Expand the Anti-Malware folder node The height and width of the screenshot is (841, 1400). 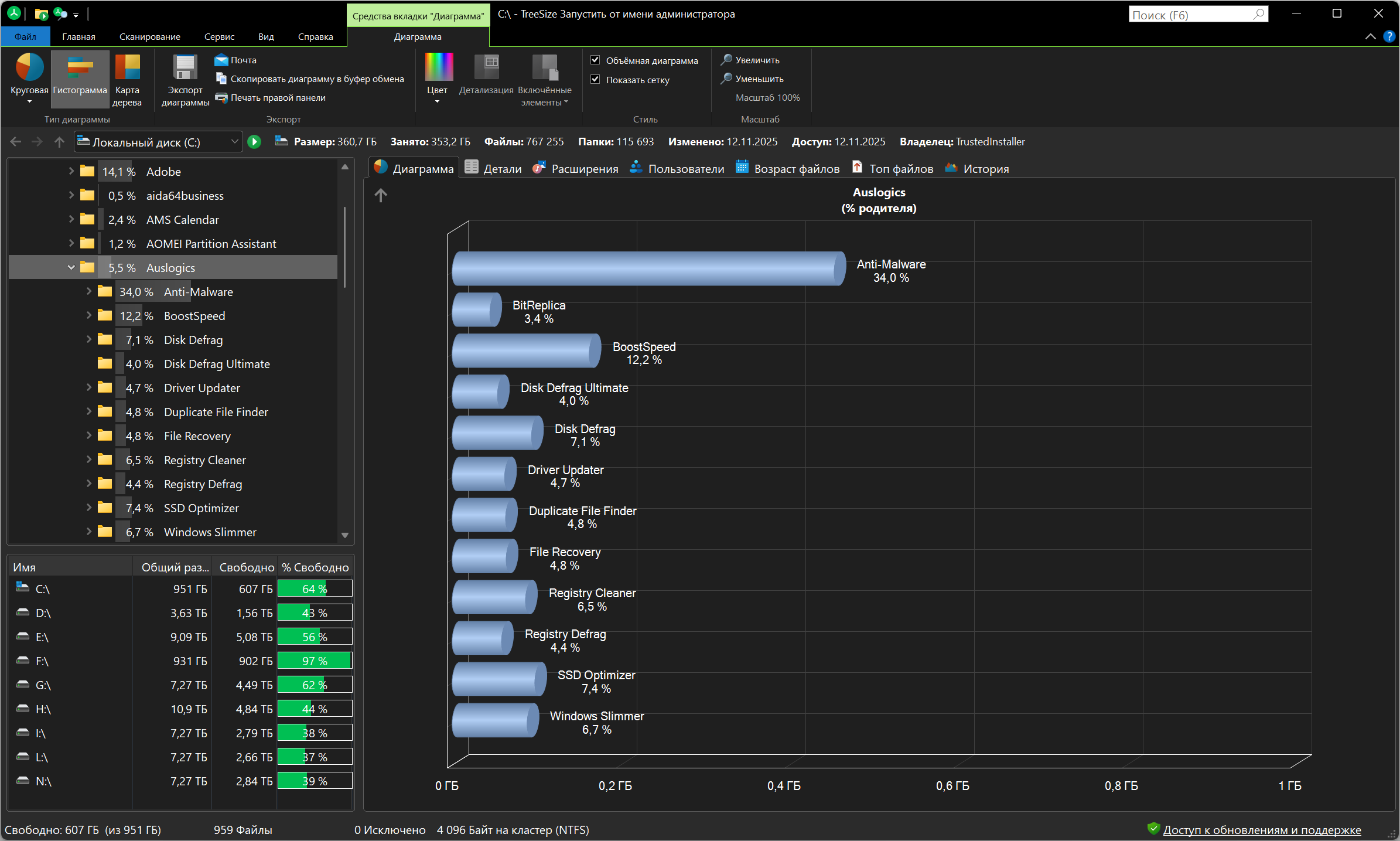point(89,292)
